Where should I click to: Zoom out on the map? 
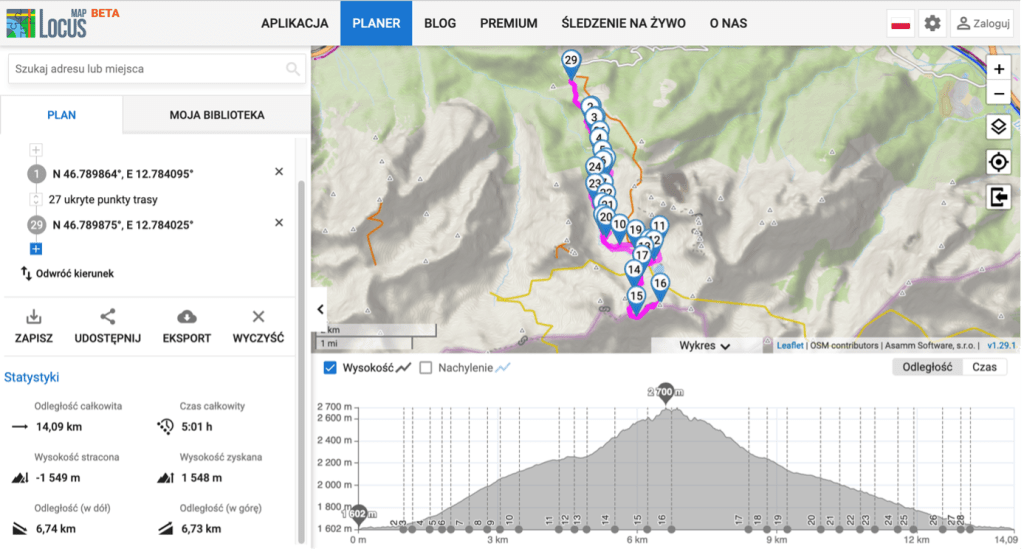point(998,94)
